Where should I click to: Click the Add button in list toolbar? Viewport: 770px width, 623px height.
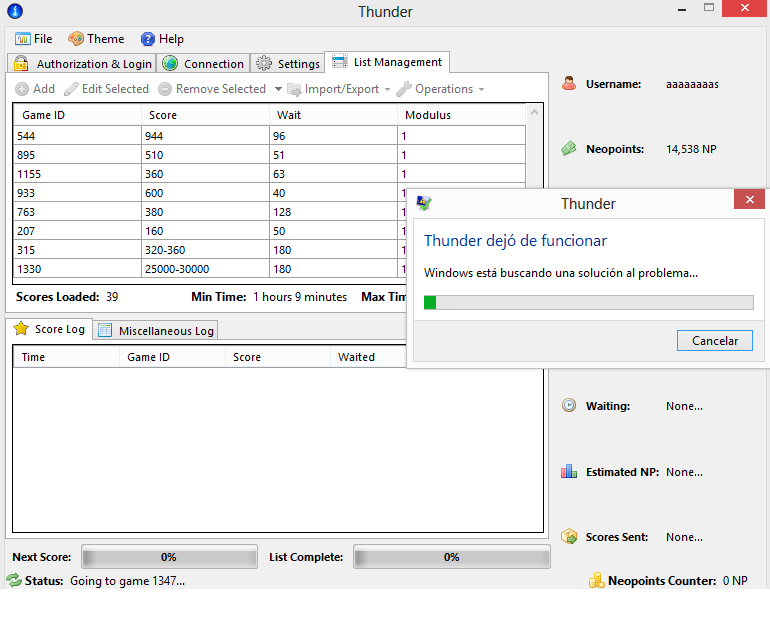coord(36,89)
